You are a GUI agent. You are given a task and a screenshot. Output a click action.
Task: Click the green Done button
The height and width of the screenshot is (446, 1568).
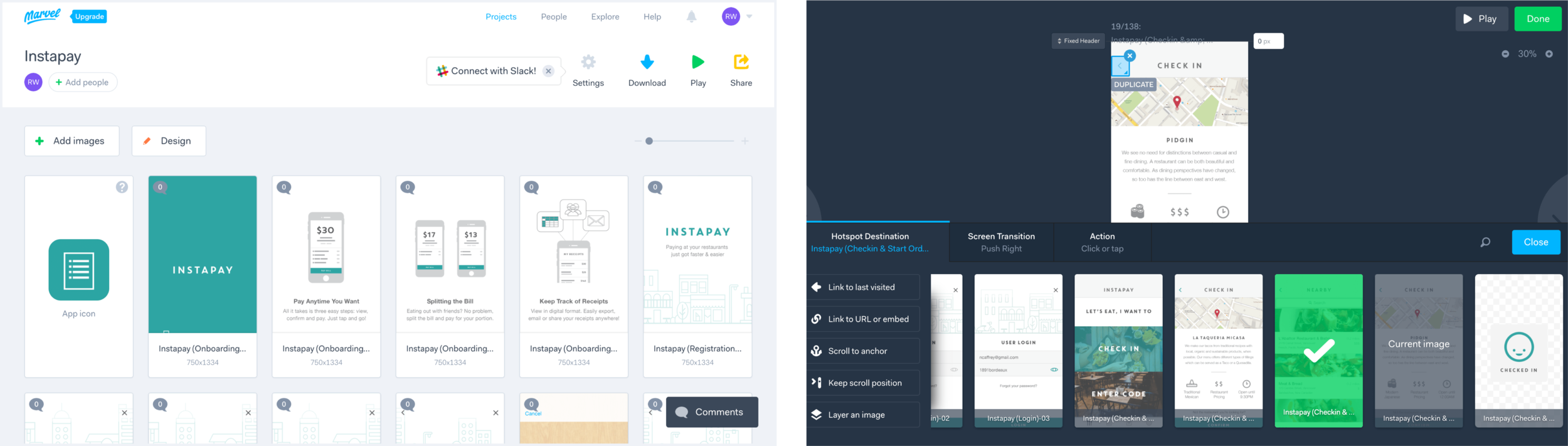pyautogui.click(x=1537, y=19)
